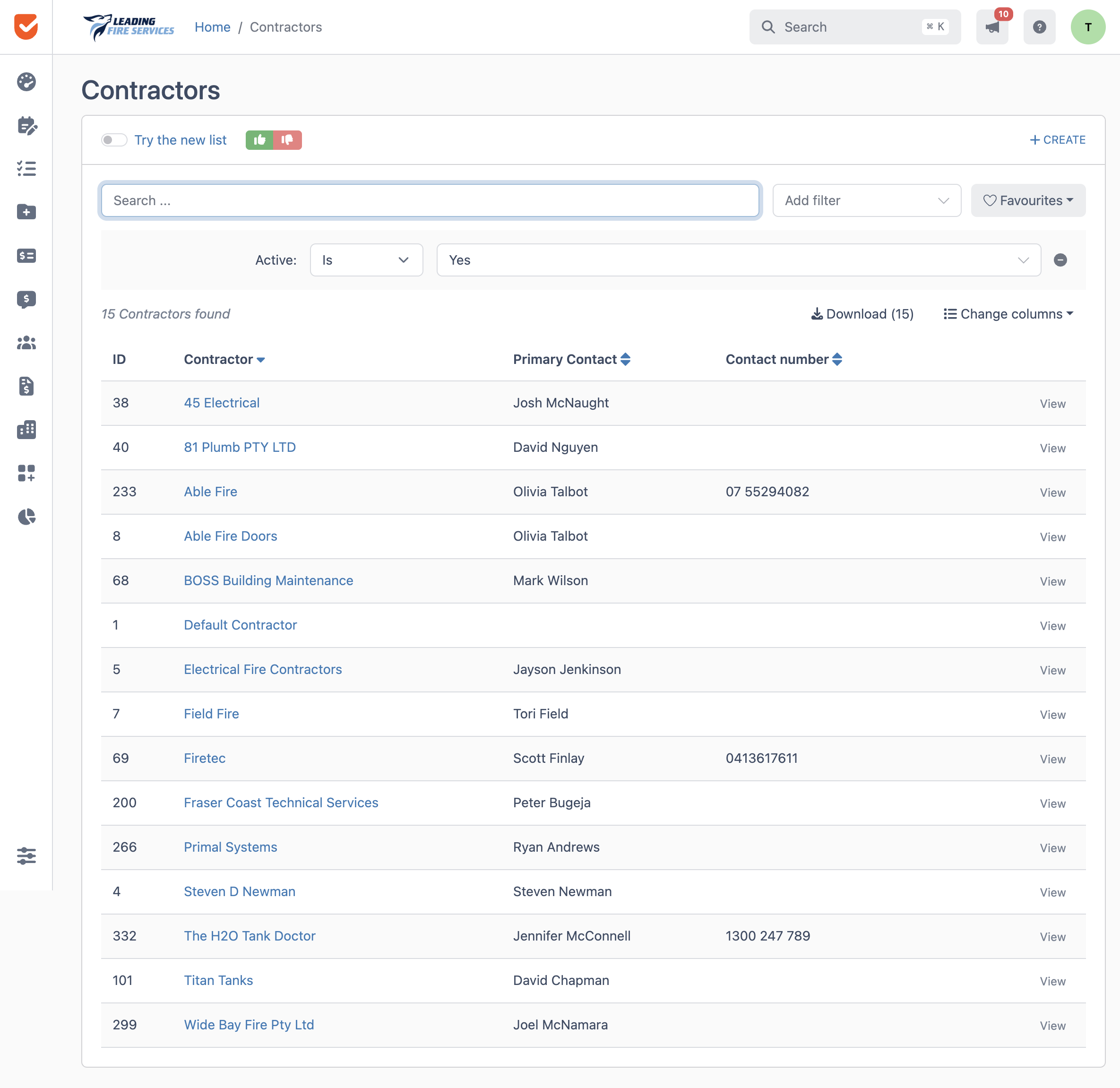Open The H2O Tank Doctor link
Screen dimensions: 1120x1088
point(250,936)
